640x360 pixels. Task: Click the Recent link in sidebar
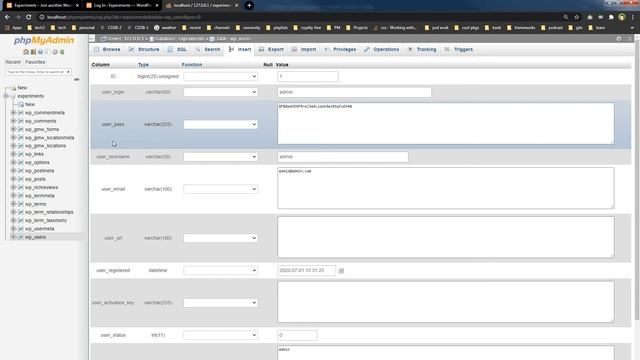(x=13, y=62)
